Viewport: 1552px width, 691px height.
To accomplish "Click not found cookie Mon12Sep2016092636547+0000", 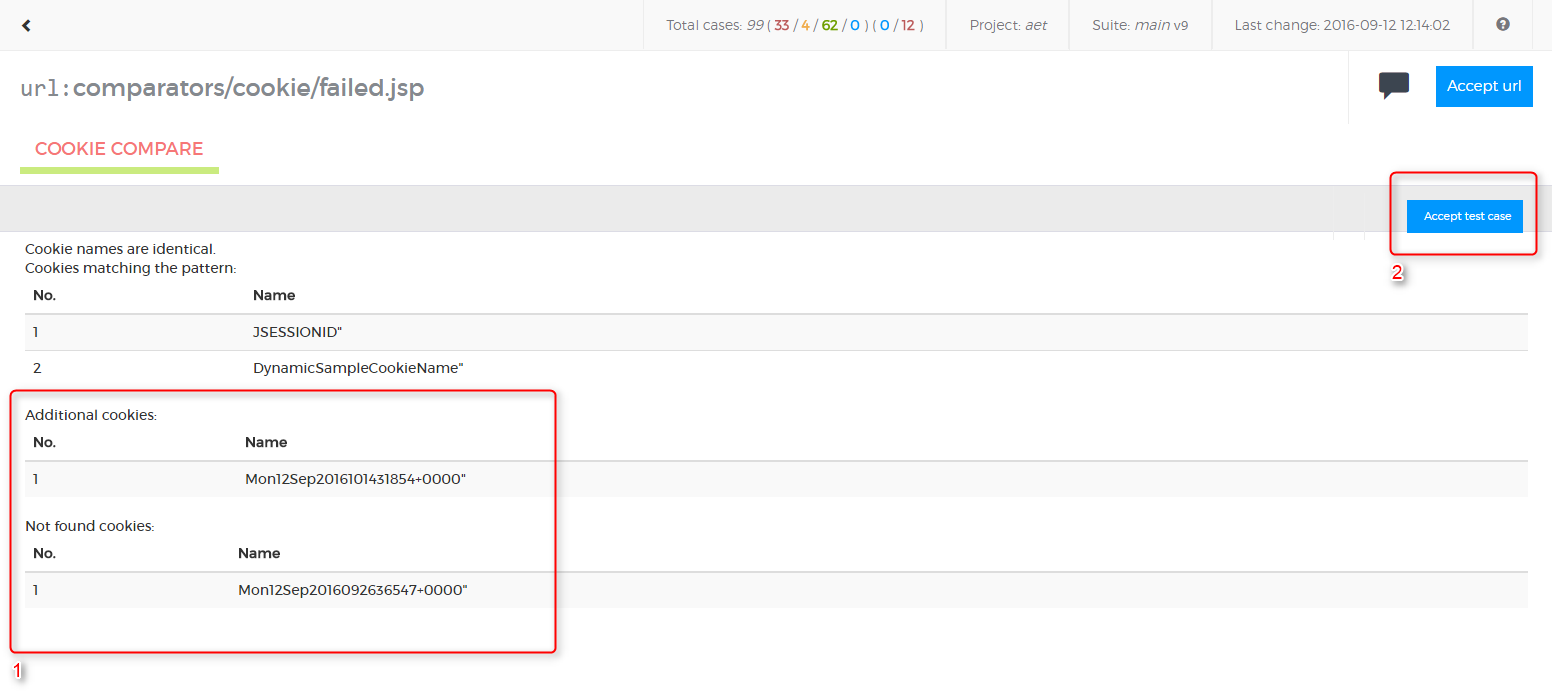I will coord(352,590).
